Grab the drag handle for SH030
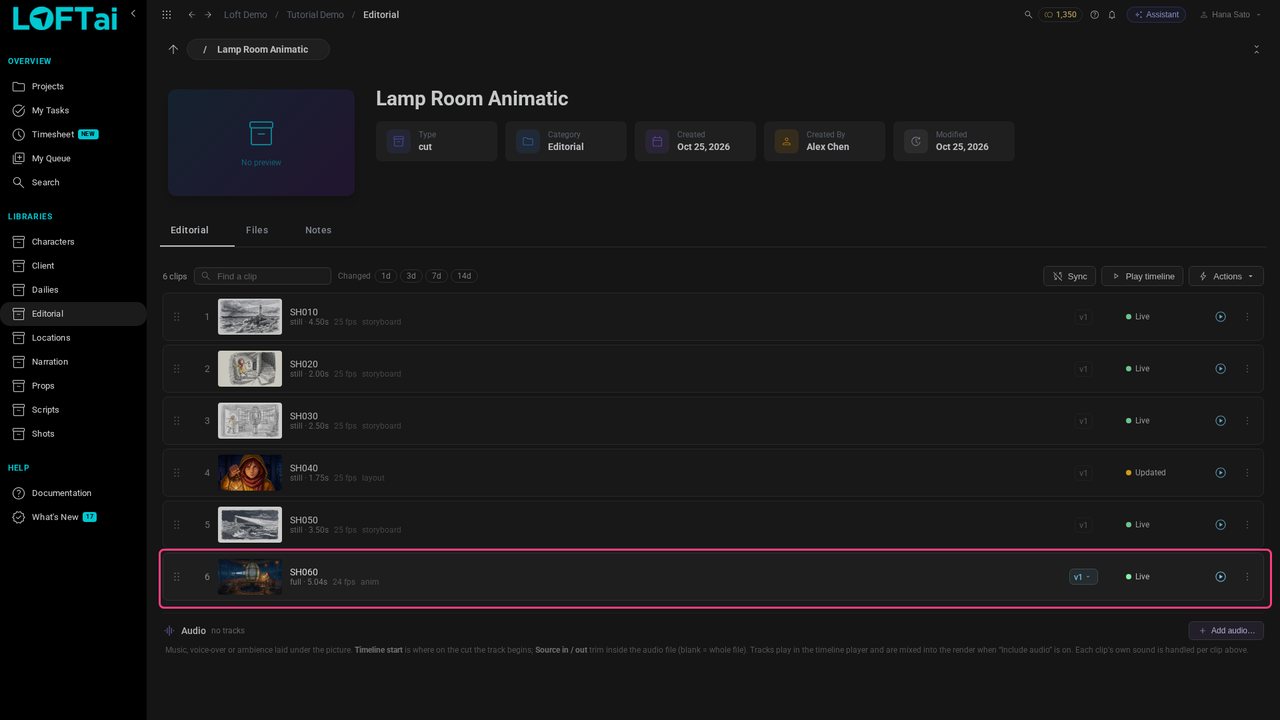The height and width of the screenshot is (720, 1280). [177, 421]
